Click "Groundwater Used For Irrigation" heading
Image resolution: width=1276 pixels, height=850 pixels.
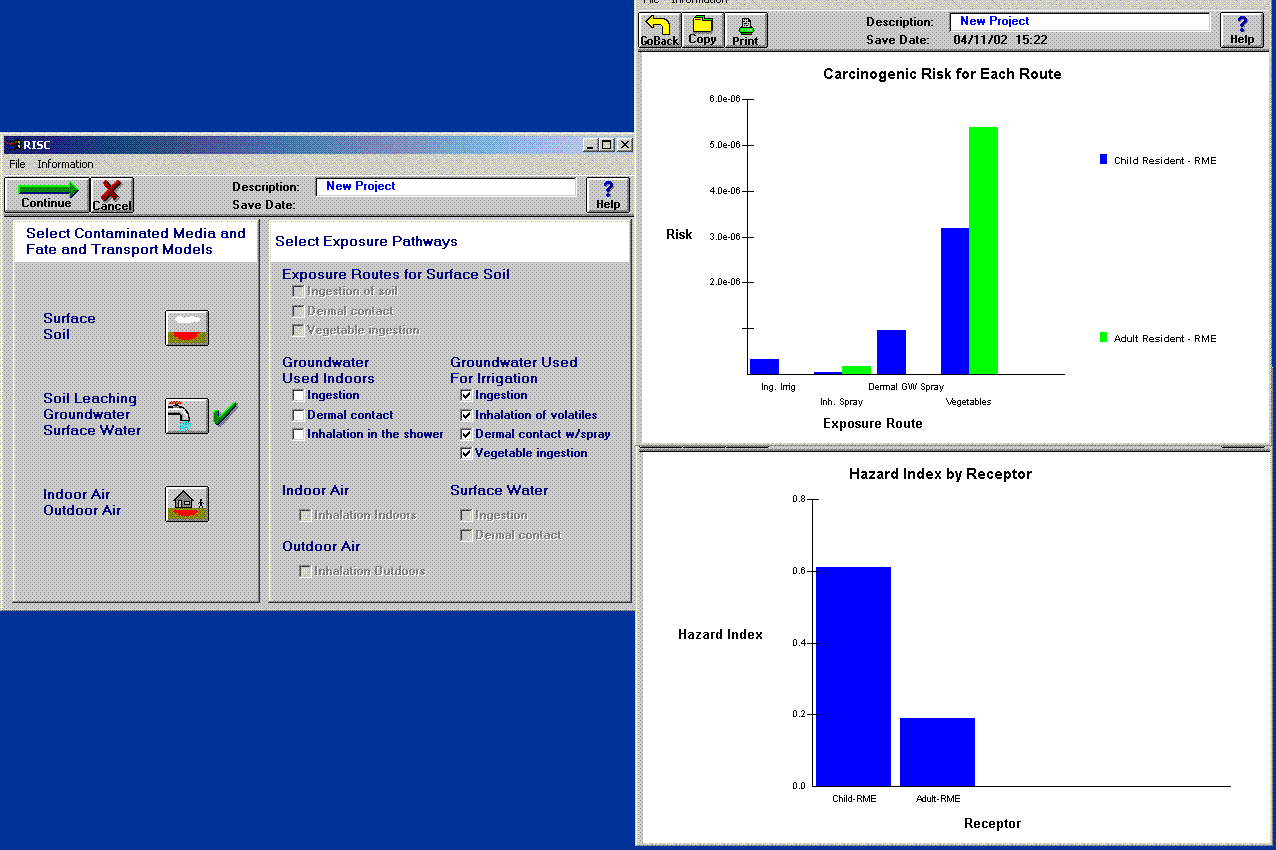[x=514, y=370]
